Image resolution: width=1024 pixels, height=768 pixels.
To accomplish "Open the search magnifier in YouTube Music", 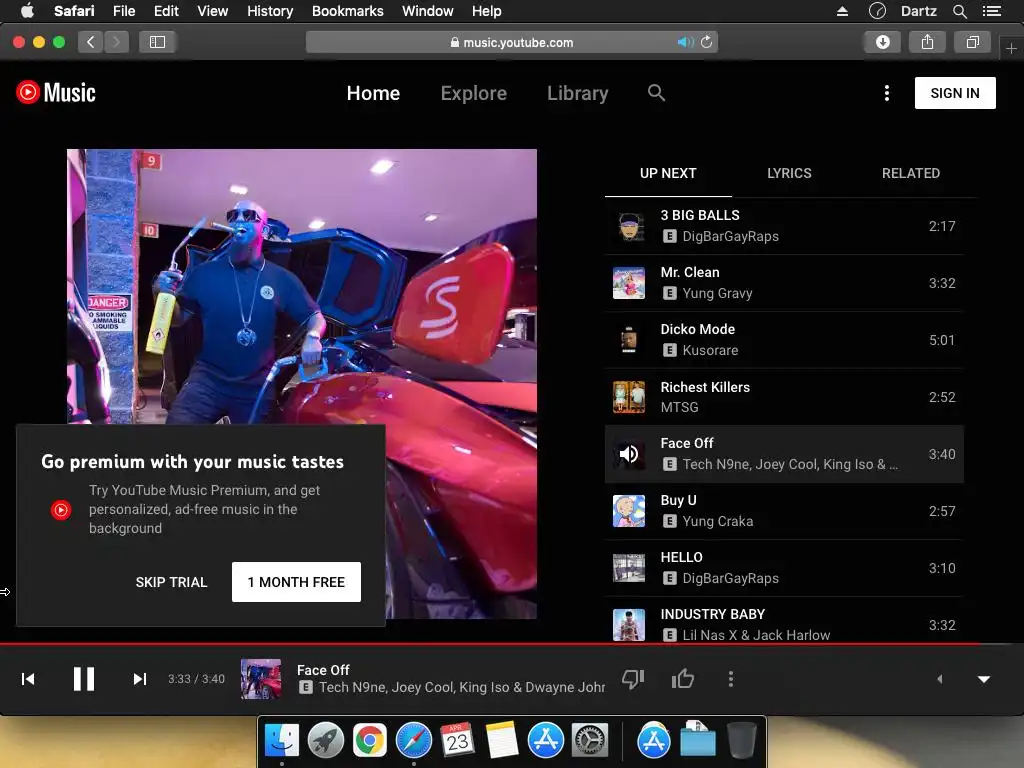I will coord(656,93).
